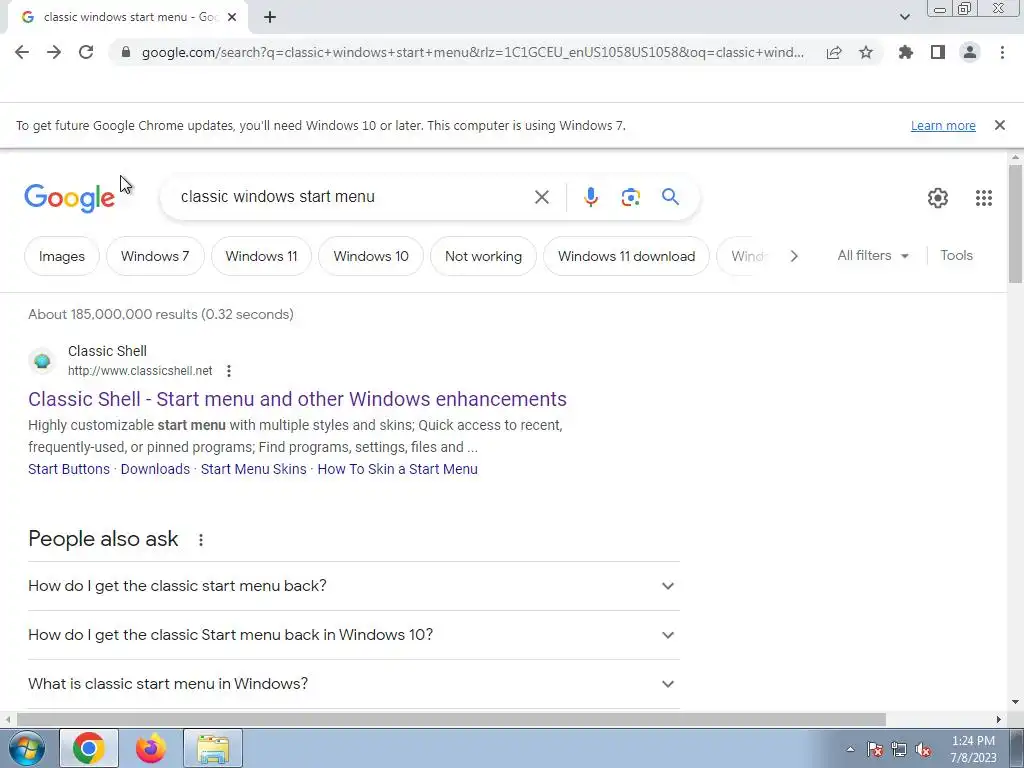Open Classic Shell - Start menu result title
This screenshot has width=1024, height=768.
(x=297, y=399)
